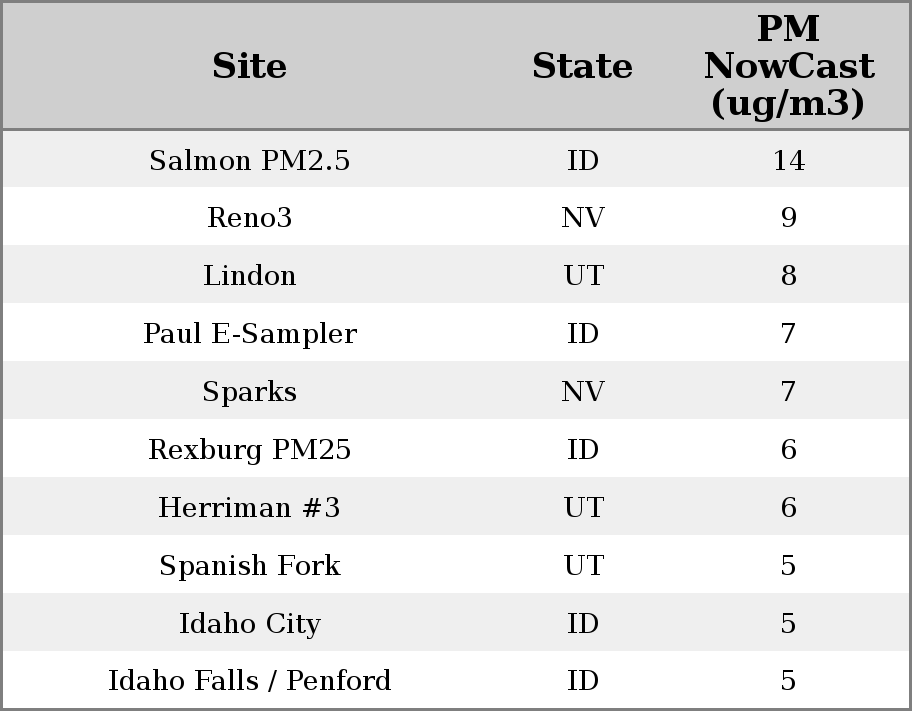912x711 pixels.
Task: Select the Reno3 site cell
Action: [250, 218]
